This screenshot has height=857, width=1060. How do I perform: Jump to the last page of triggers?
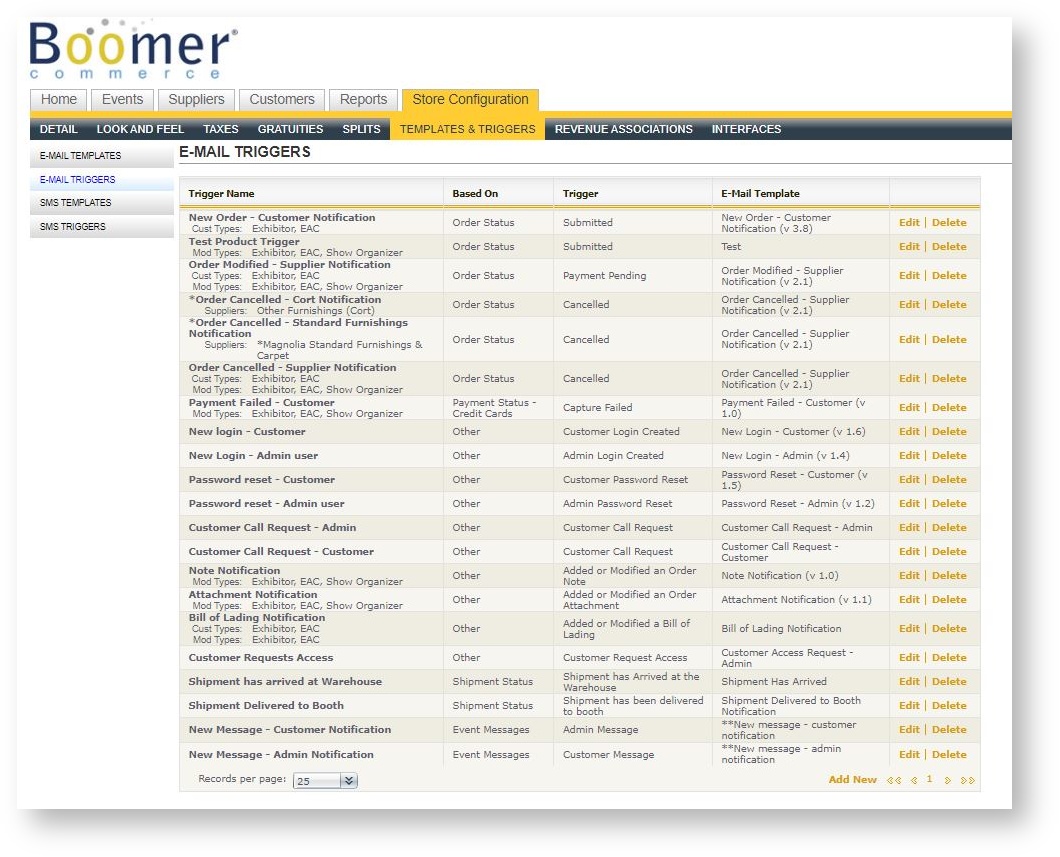(967, 780)
